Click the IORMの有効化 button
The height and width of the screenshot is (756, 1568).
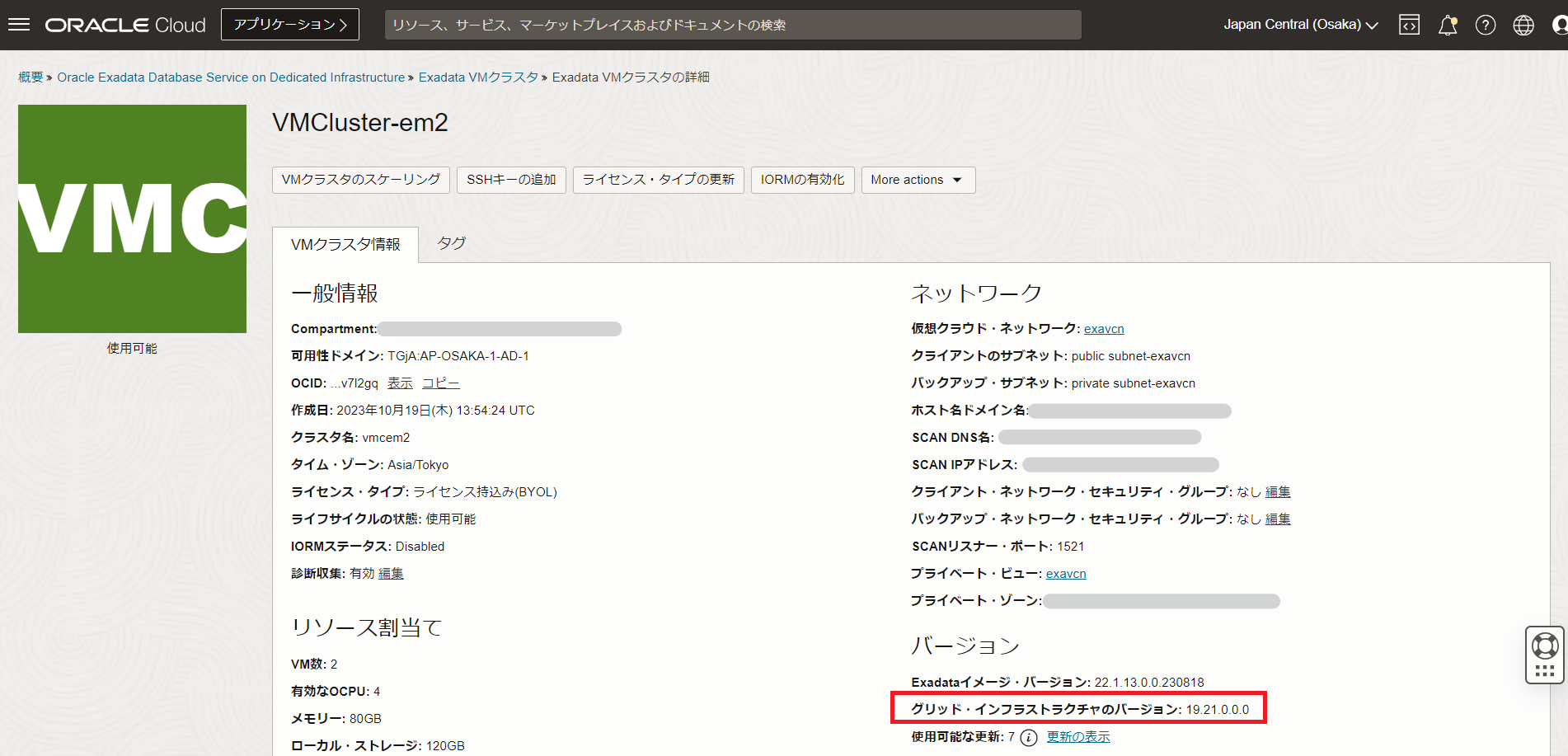pos(801,180)
